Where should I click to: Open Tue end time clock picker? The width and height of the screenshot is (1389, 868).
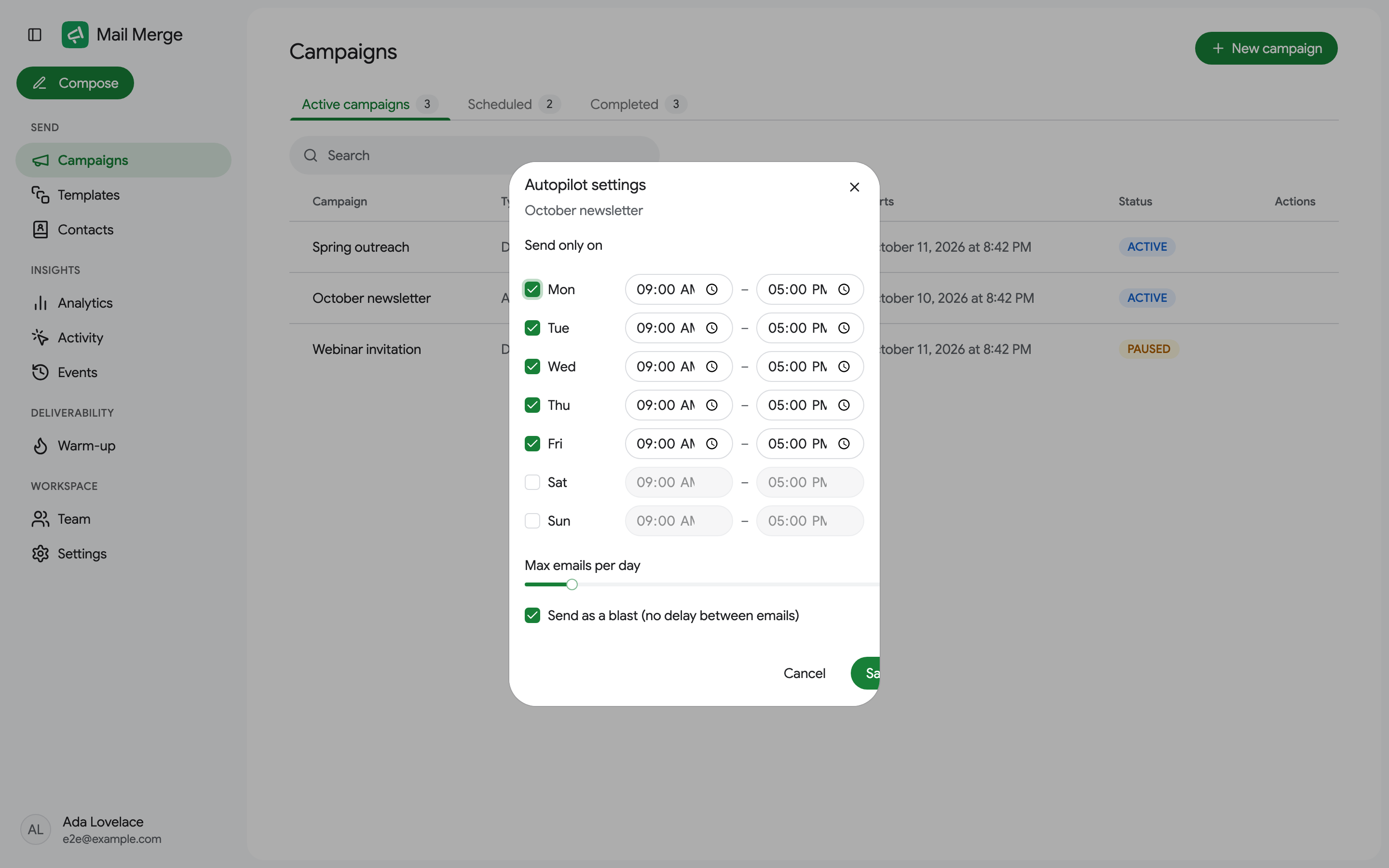844,328
